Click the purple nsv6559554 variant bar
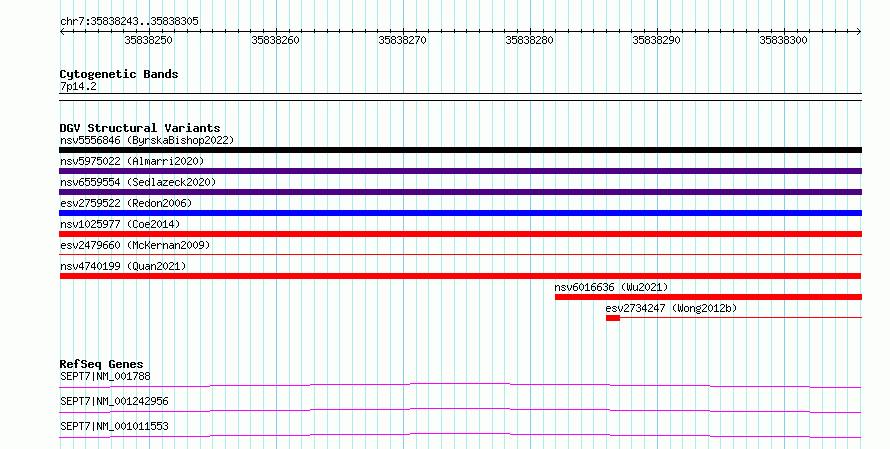 coord(460,192)
